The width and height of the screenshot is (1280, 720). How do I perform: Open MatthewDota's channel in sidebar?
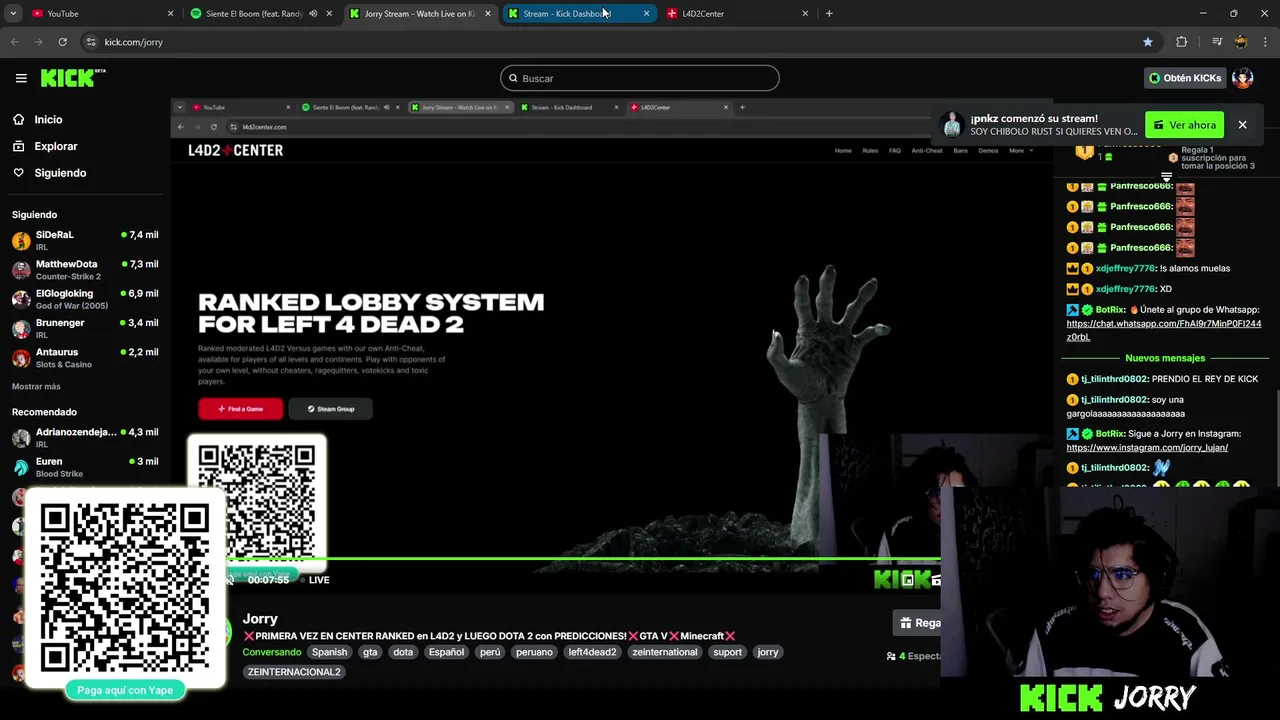85,270
